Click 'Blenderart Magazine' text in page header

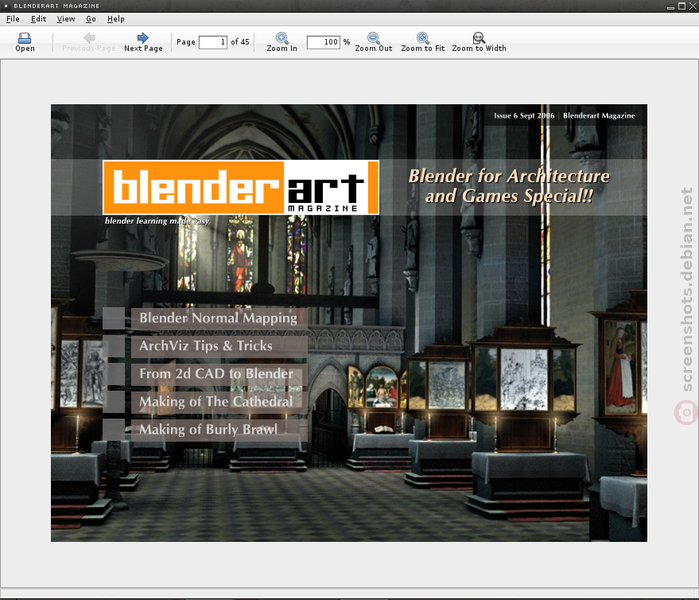tap(599, 116)
